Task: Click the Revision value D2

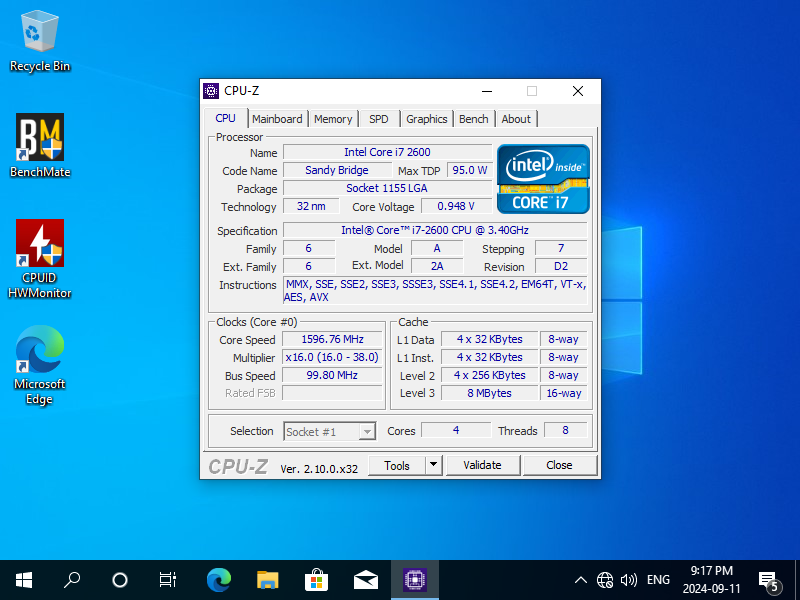Action: tap(561, 266)
